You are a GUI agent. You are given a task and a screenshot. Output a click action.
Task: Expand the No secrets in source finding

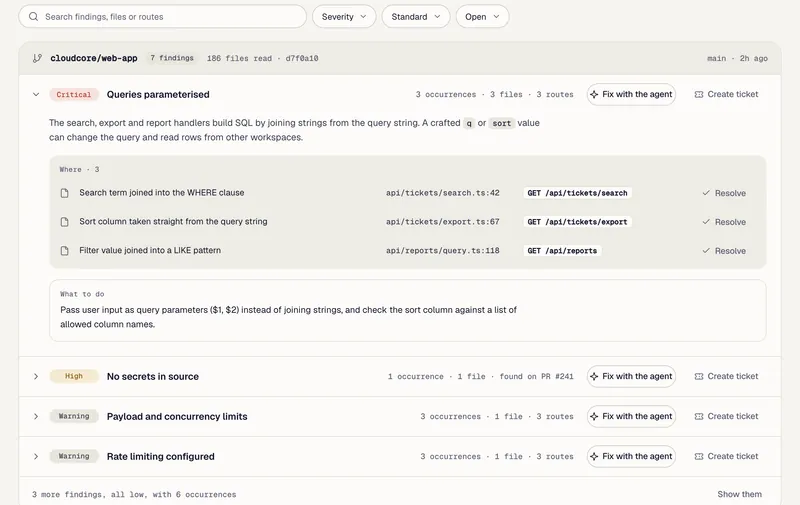point(36,376)
